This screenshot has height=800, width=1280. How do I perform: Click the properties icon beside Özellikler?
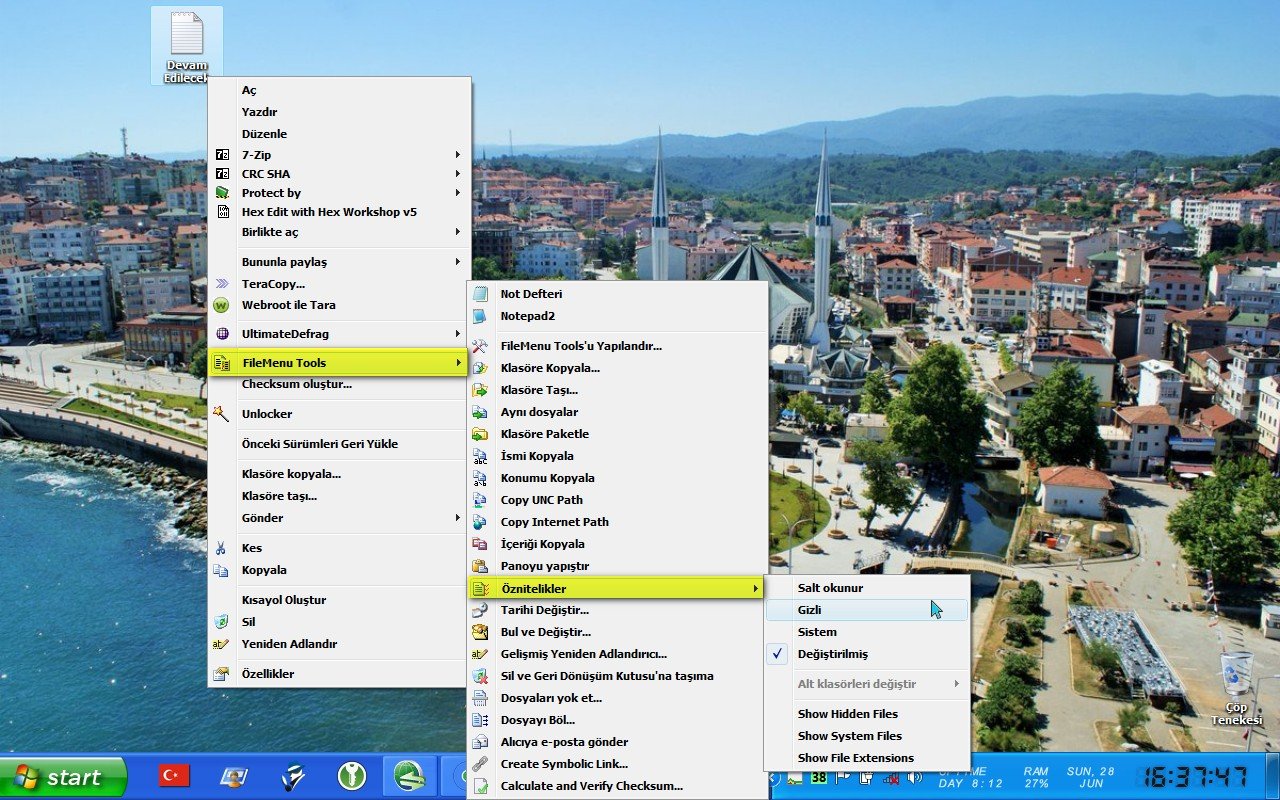point(222,674)
